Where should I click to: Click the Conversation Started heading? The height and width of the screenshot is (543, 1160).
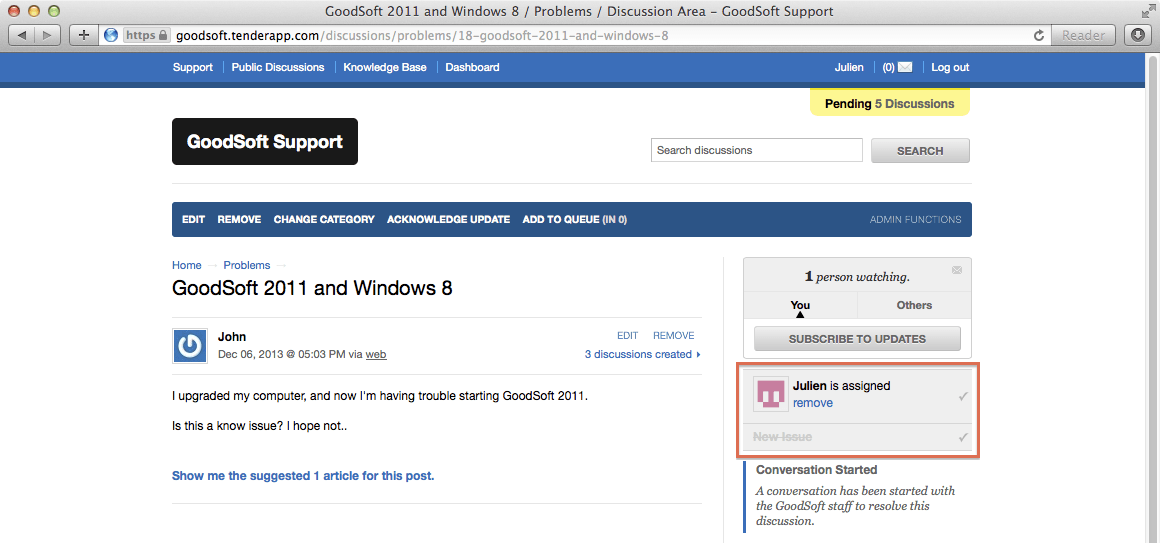coord(817,470)
